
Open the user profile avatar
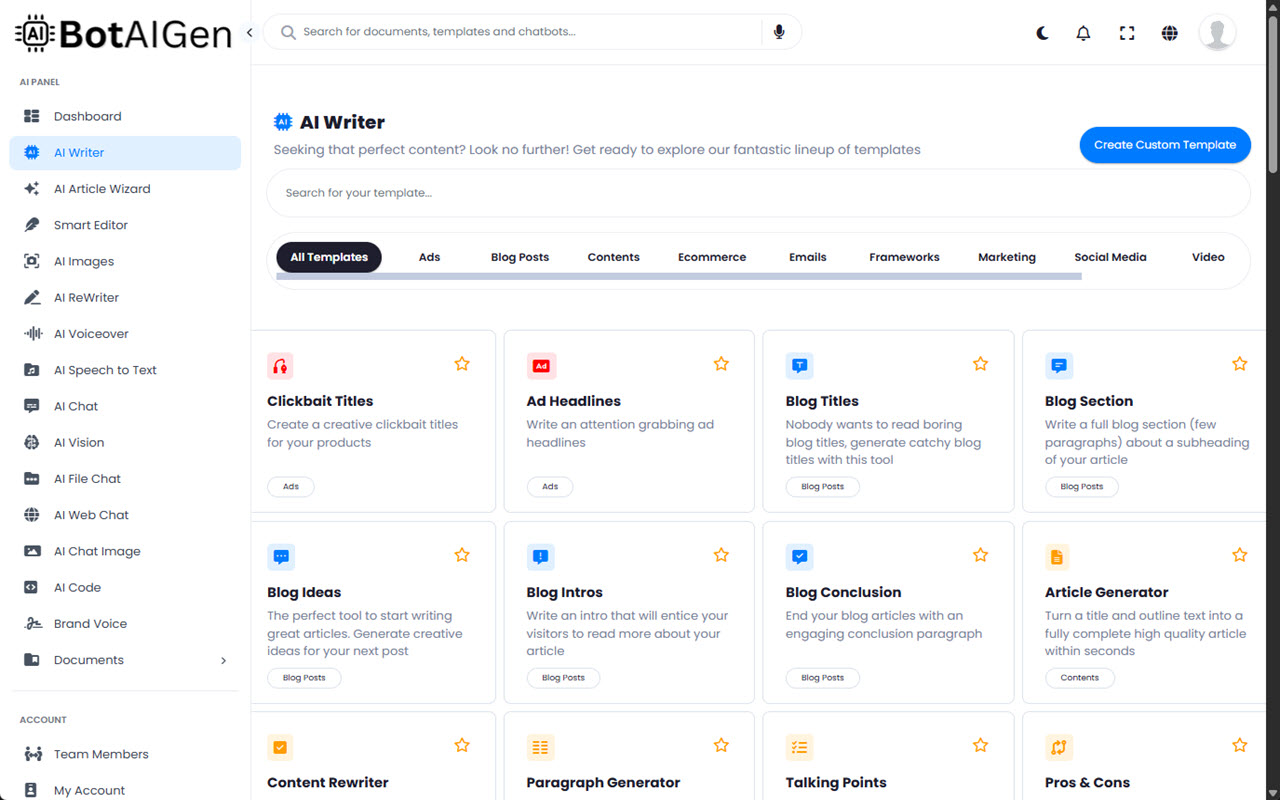(x=1217, y=33)
